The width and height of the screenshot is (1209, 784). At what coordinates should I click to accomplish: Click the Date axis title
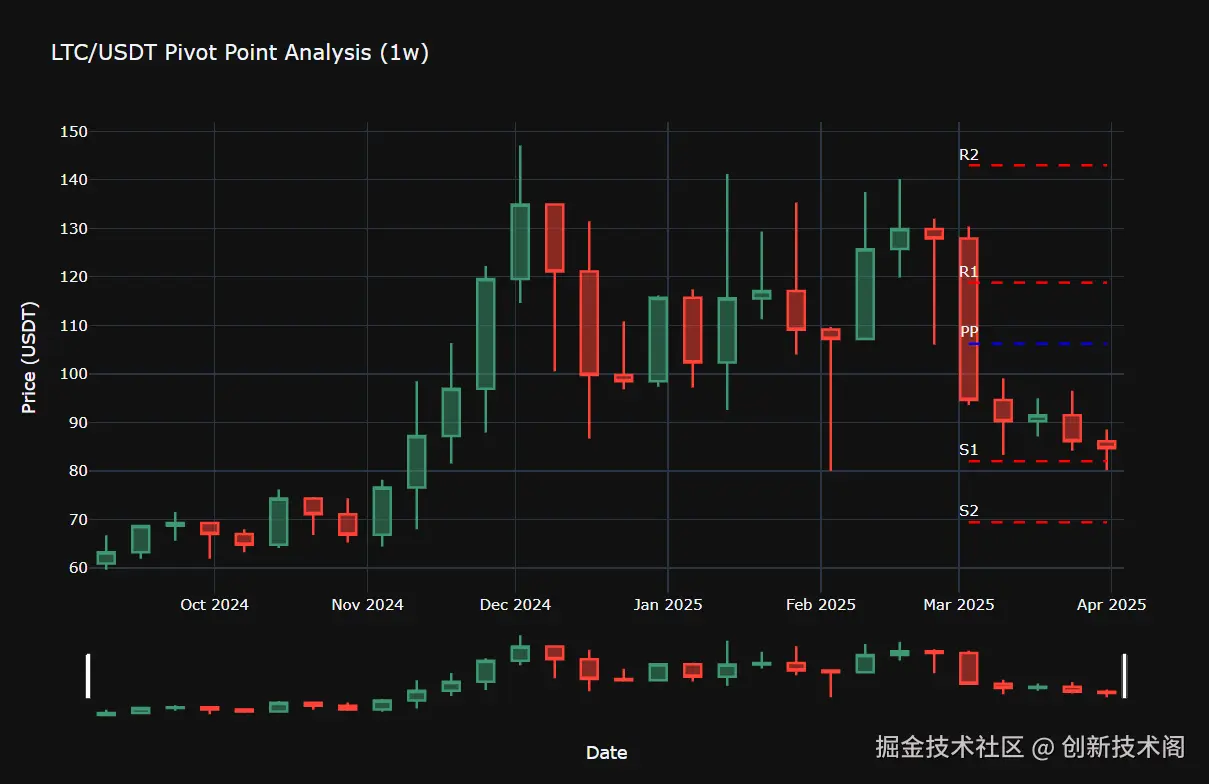(x=606, y=753)
